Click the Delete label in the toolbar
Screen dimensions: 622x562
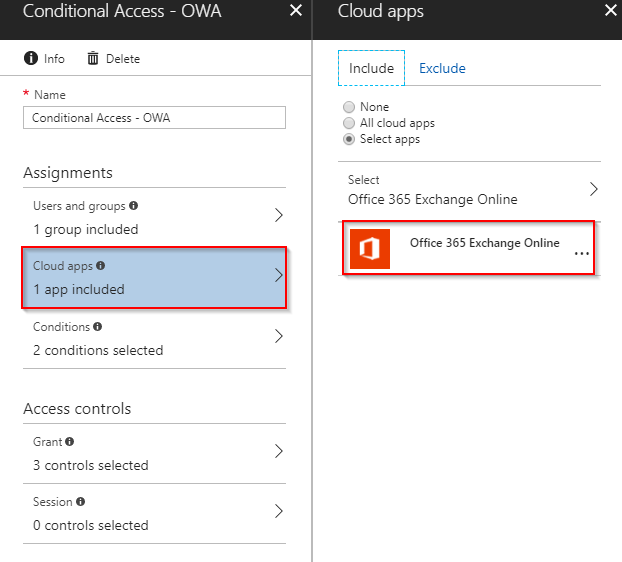click(123, 59)
